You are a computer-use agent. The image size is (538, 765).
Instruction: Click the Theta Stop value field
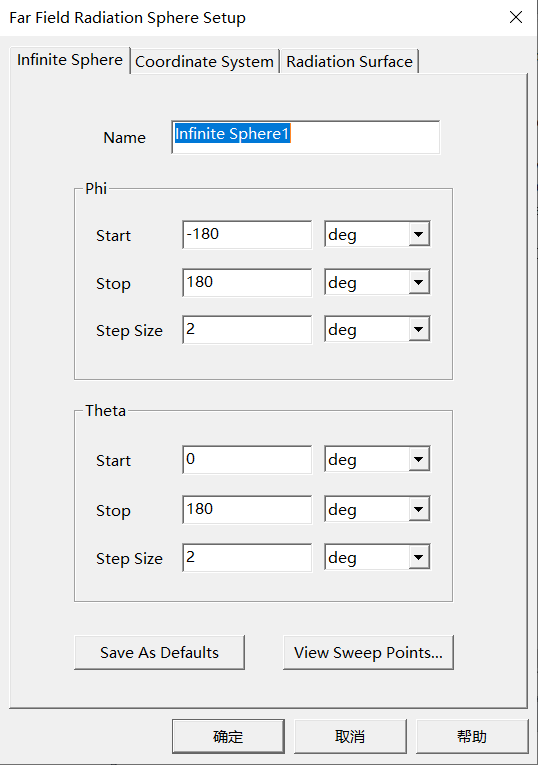click(247, 510)
